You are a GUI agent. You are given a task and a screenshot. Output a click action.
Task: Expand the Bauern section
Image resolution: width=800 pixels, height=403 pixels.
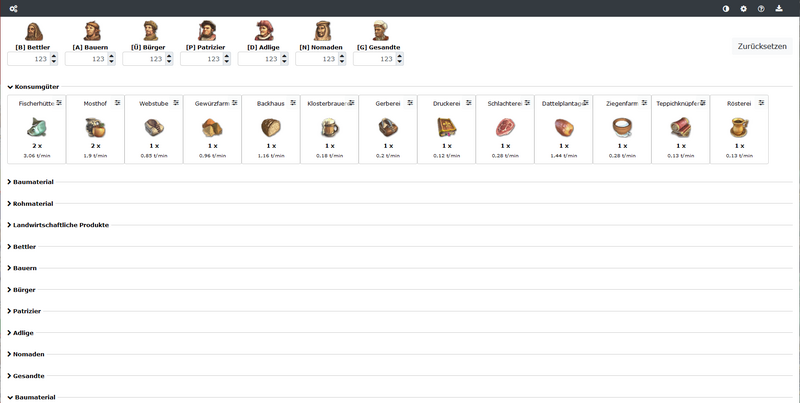[22, 268]
